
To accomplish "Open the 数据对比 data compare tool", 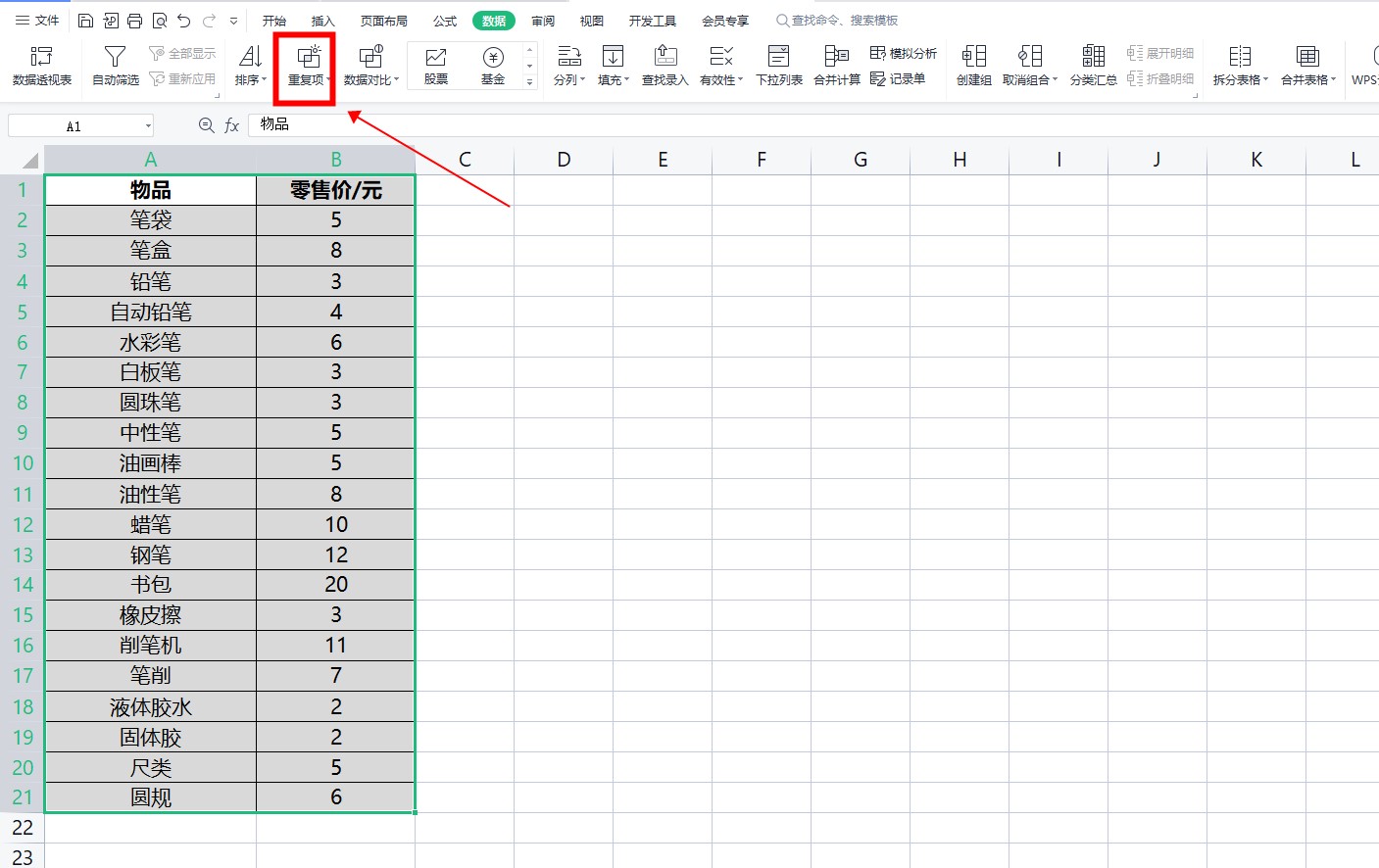I will point(370,66).
